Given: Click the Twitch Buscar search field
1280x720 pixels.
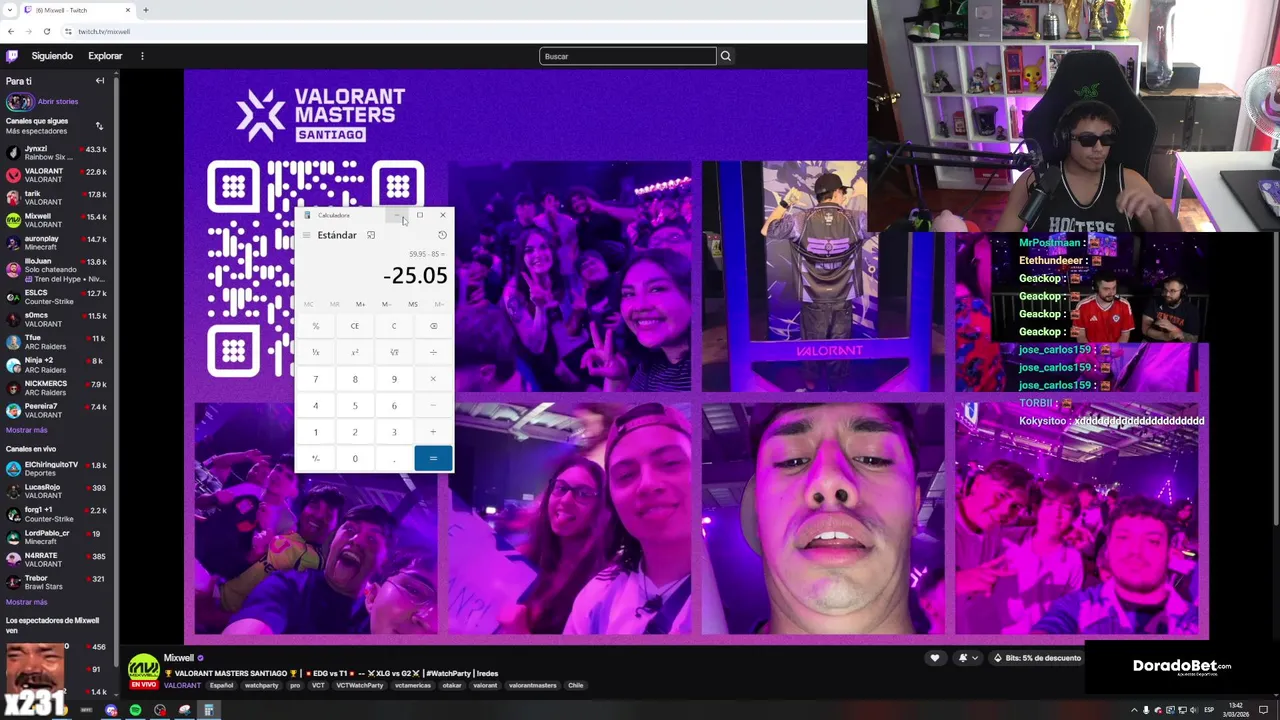Looking at the screenshot, I should pos(628,56).
